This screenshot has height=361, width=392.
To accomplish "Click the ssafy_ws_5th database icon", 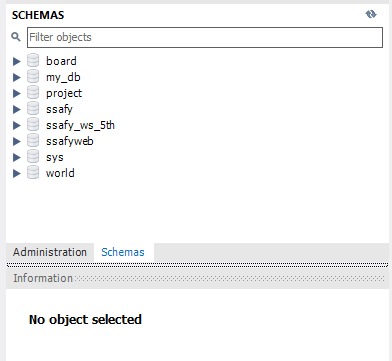I will click(33, 124).
